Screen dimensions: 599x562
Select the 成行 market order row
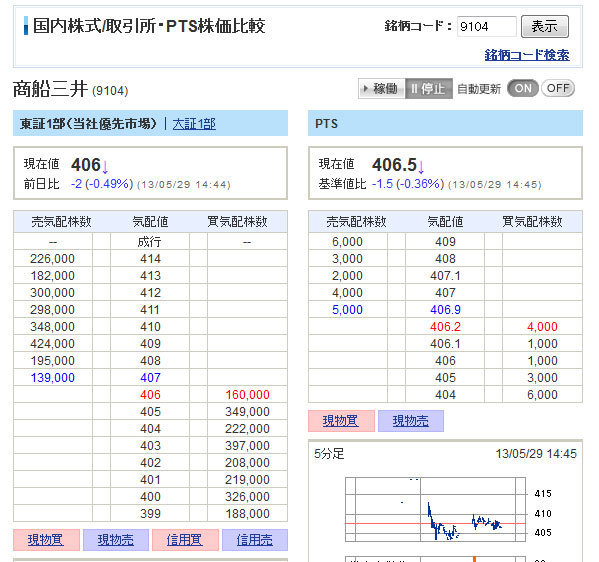pos(150,242)
